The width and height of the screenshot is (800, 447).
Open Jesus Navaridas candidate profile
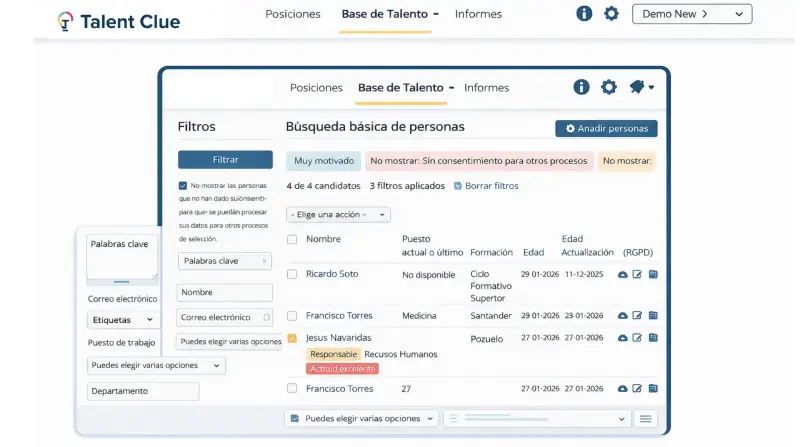[x=338, y=338]
